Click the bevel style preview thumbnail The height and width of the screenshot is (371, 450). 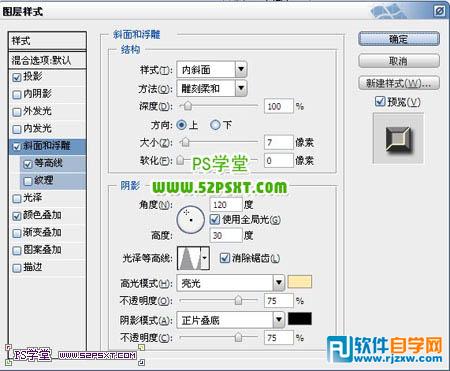[x=398, y=138]
